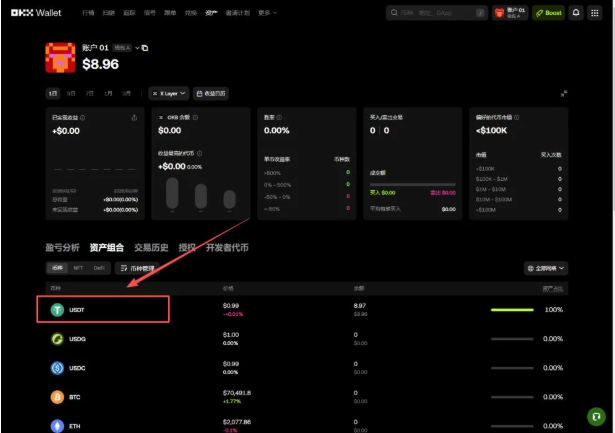Screen dimensions: 615x433
Task: Collapse the stats panel with arrows icon
Action: pos(564,93)
